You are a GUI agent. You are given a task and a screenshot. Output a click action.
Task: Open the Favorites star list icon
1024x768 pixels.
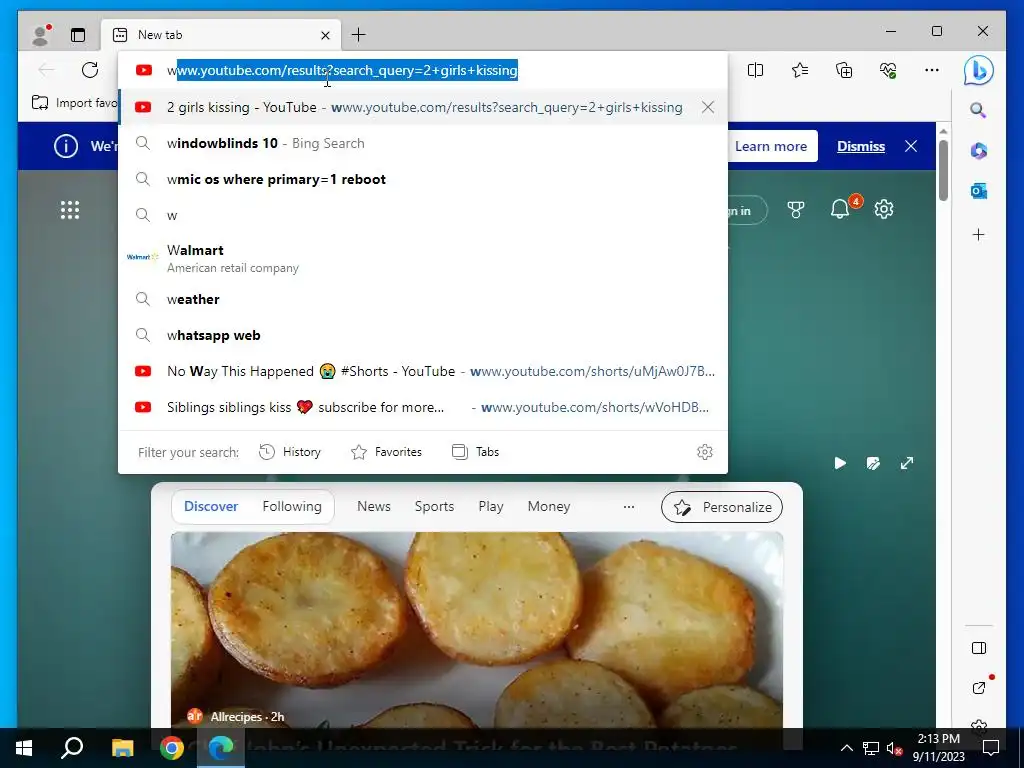point(800,70)
